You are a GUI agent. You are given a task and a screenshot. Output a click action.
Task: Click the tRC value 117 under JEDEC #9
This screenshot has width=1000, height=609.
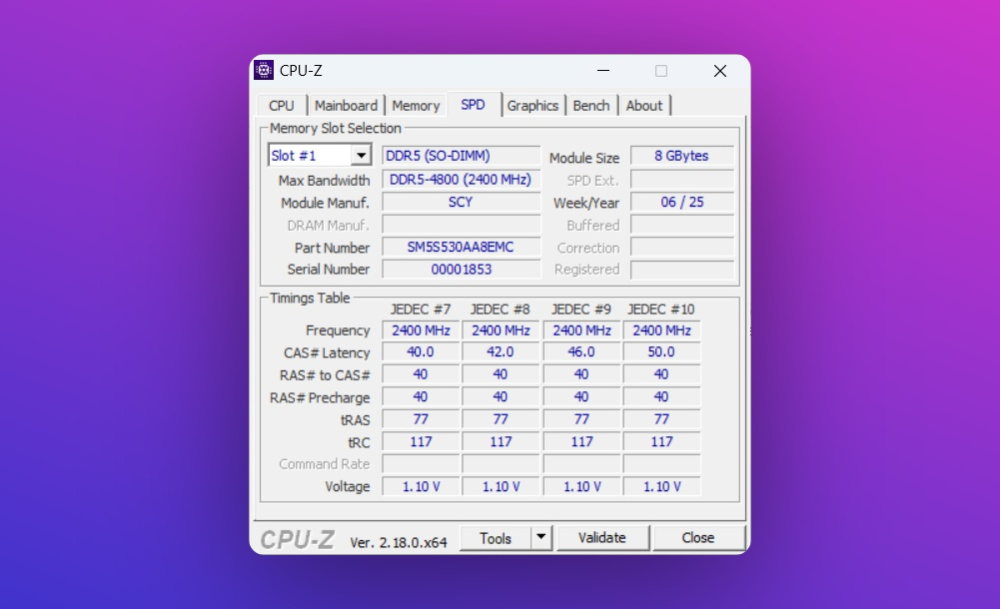[581, 442]
